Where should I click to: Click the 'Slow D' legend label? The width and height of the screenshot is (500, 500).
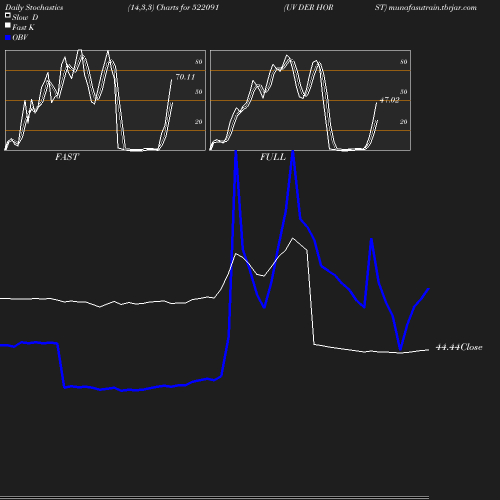coord(25,17)
